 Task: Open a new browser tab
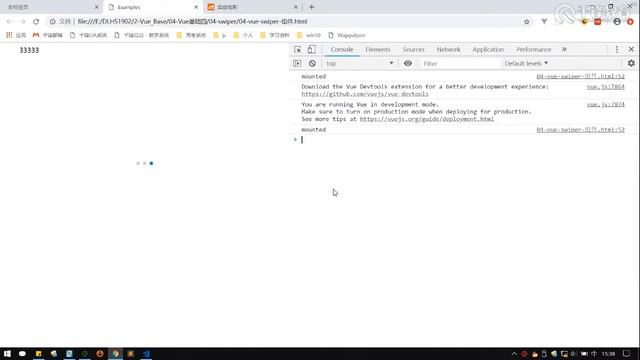click(311, 7)
